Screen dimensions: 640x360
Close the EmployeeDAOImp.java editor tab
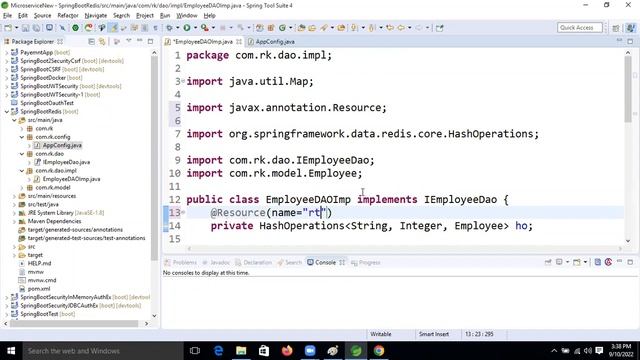coord(239,42)
